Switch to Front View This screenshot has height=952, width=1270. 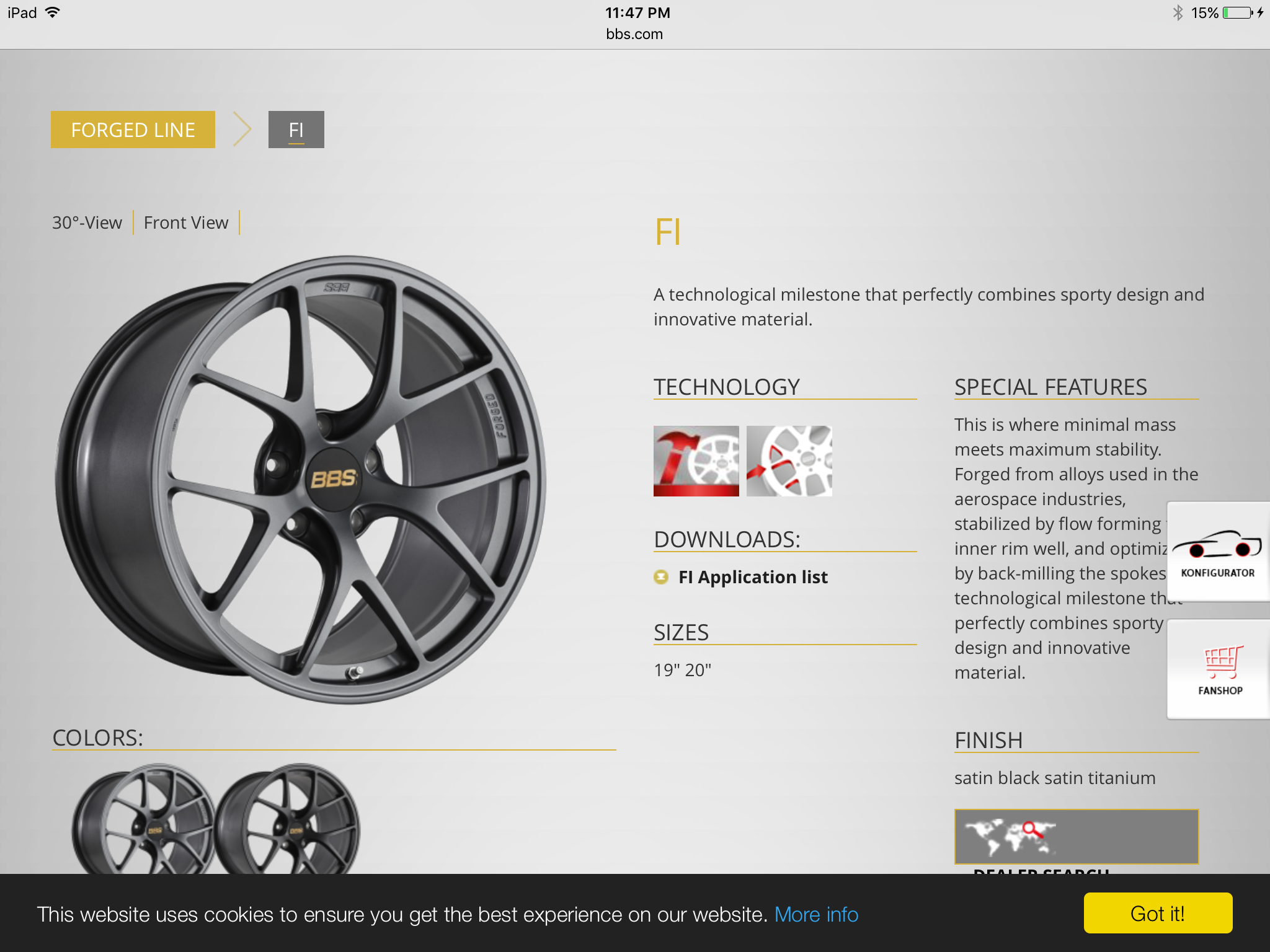tap(186, 223)
